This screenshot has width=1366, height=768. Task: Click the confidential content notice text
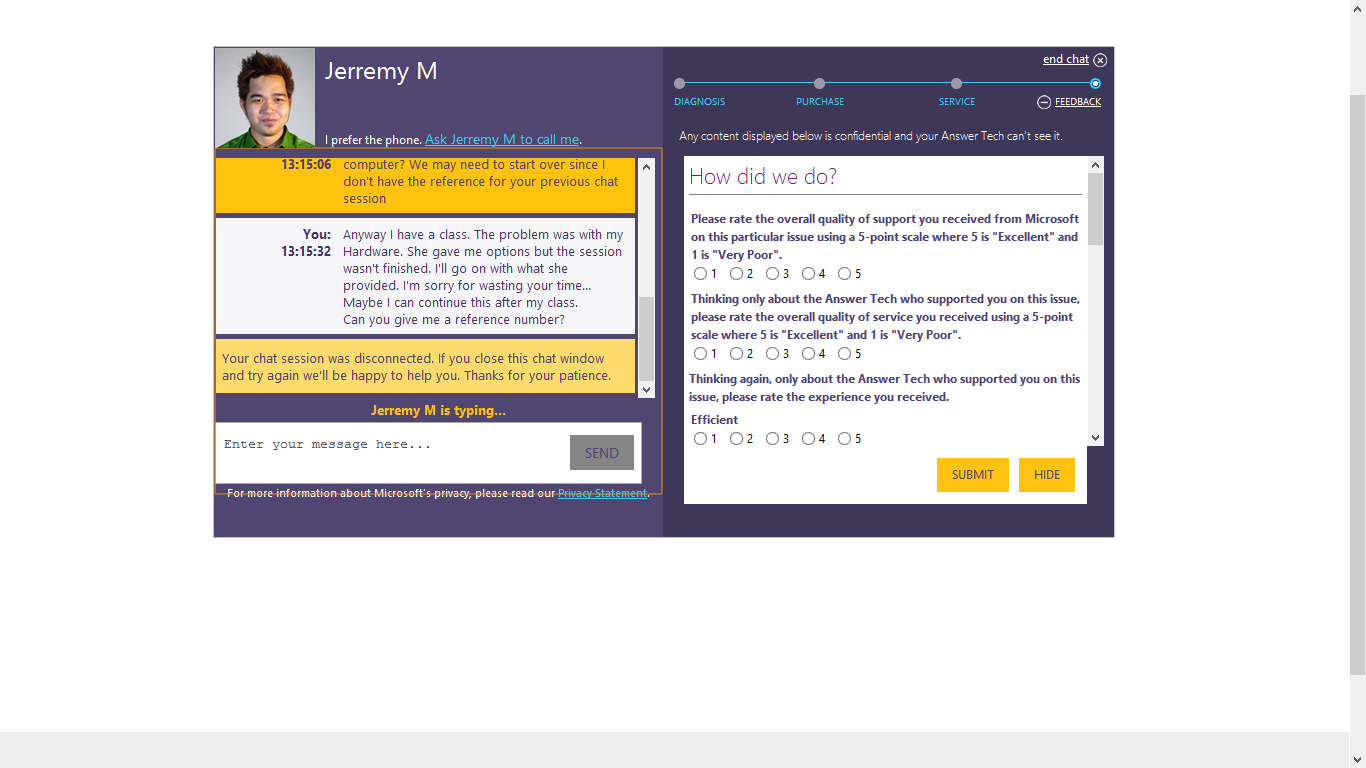871,136
